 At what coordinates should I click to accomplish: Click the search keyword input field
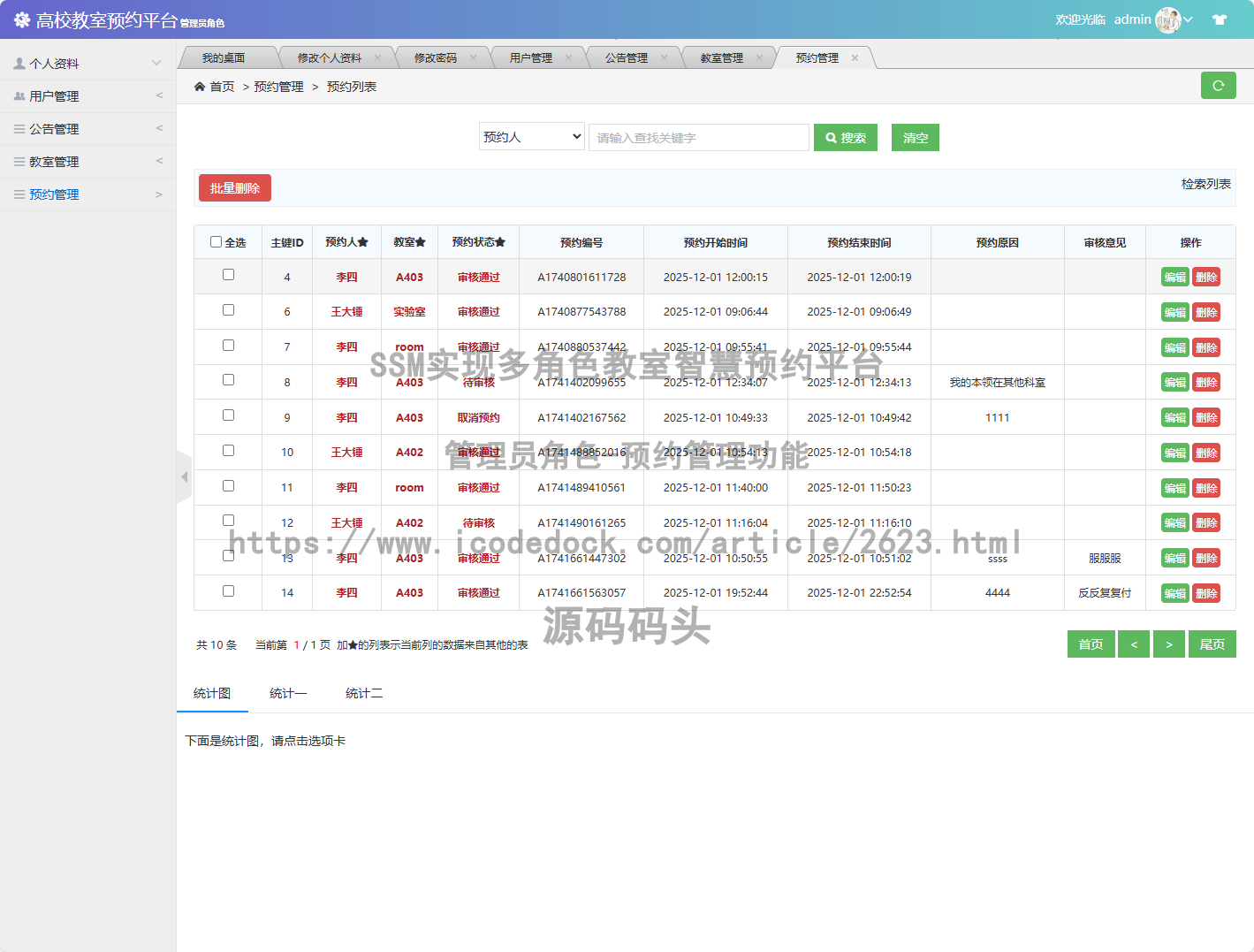coord(698,138)
